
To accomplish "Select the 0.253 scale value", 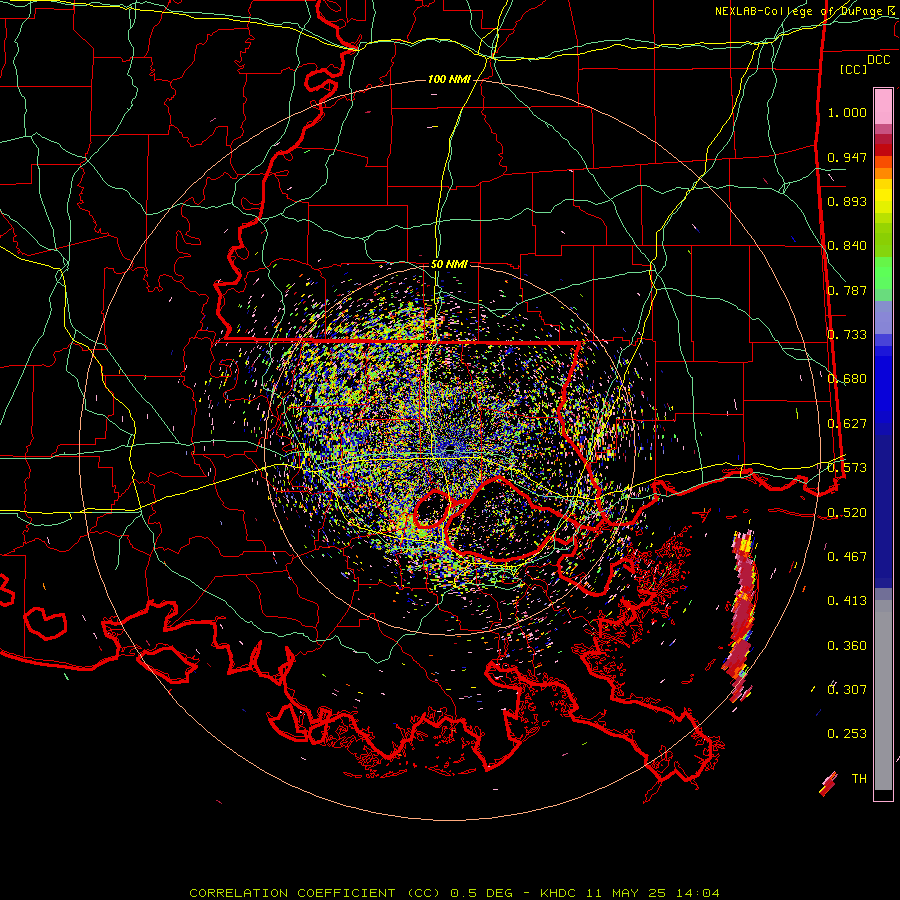I will [x=847, y=734].
